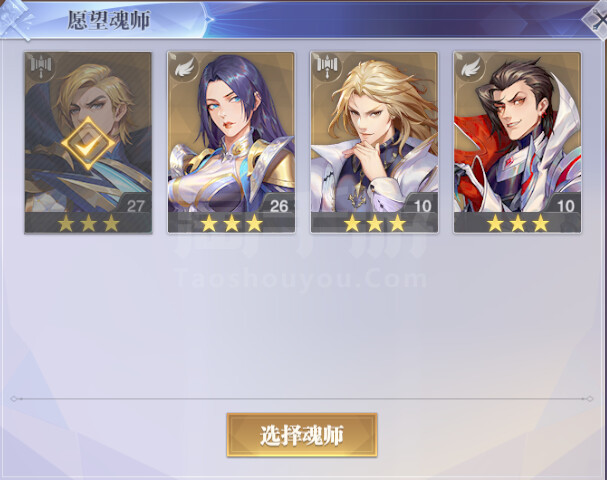Uncheck the gold checkmark on the first card

coord(88,144)
